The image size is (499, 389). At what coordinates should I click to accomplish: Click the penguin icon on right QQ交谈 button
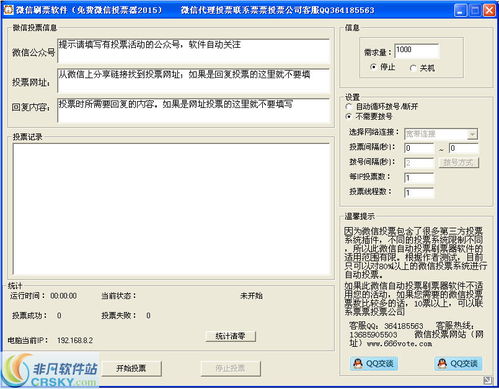pos(442,363)
